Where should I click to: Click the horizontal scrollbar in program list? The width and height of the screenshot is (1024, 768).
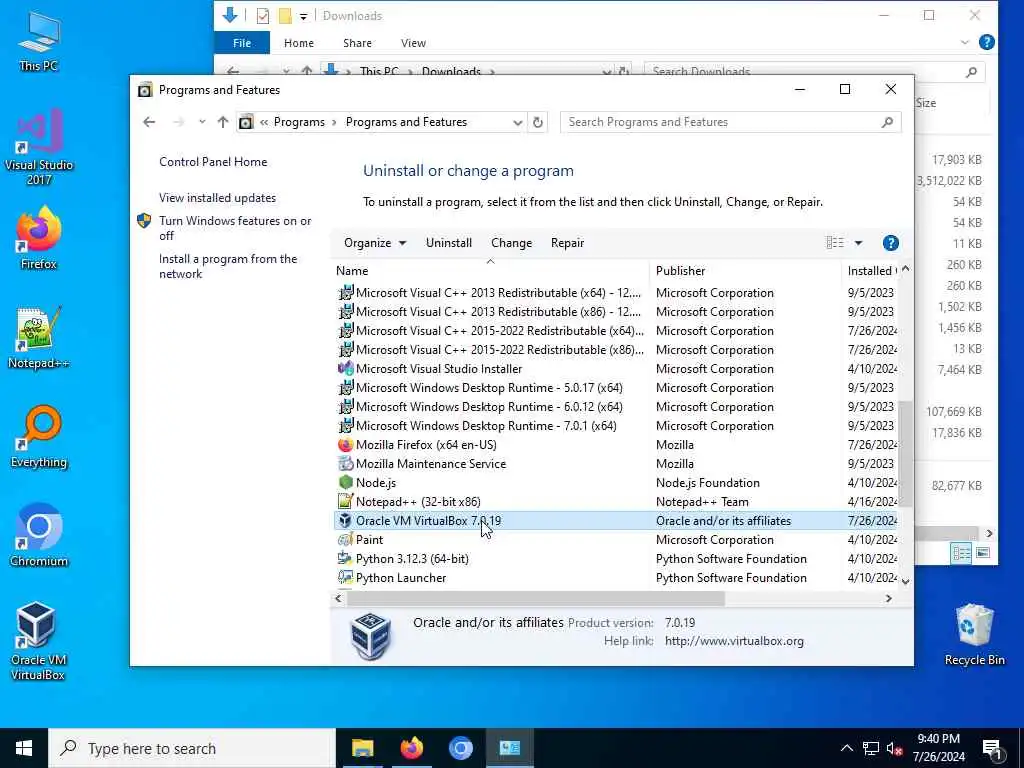click(x=534, y=598)
